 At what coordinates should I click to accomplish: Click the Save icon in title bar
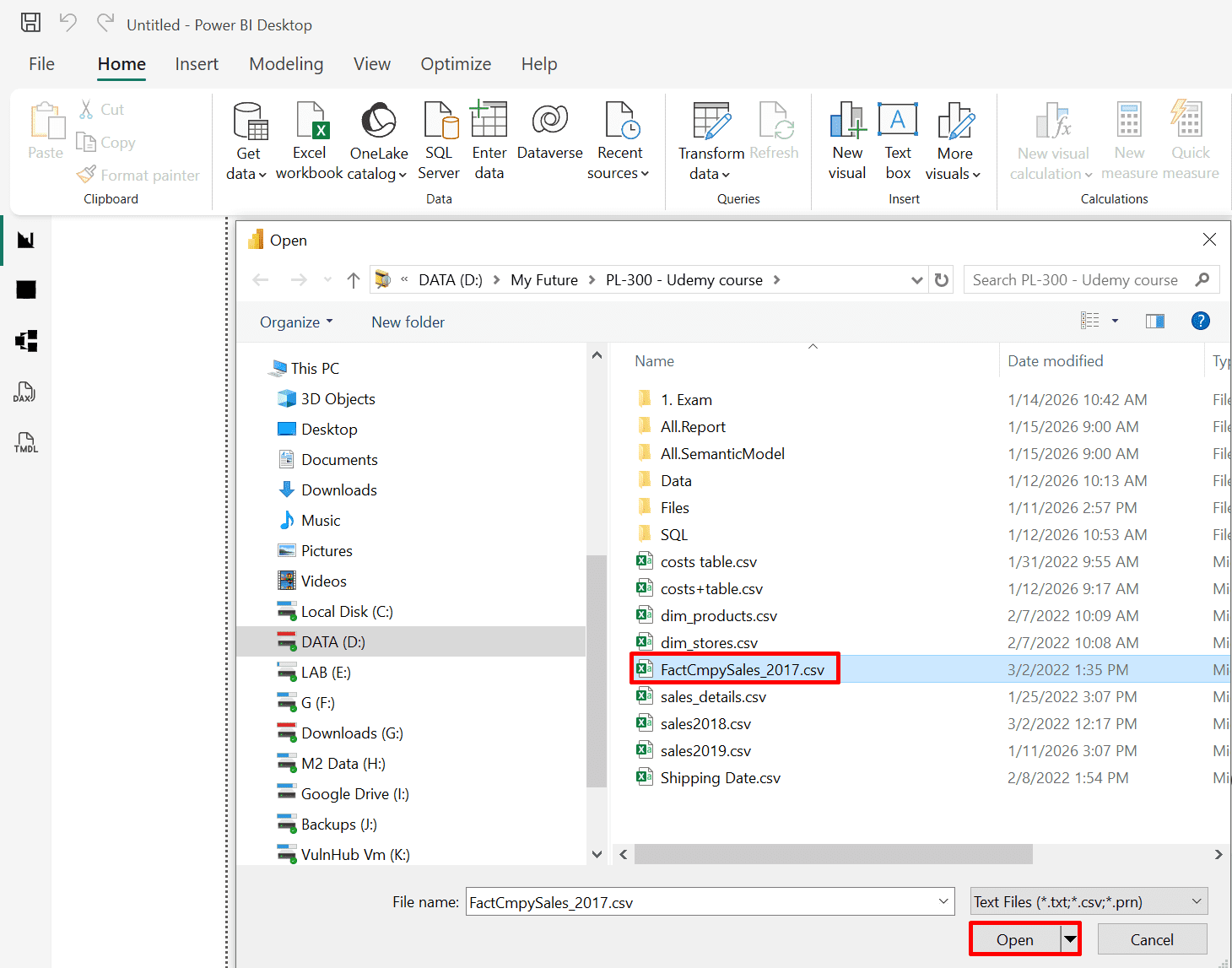point(30,23)
